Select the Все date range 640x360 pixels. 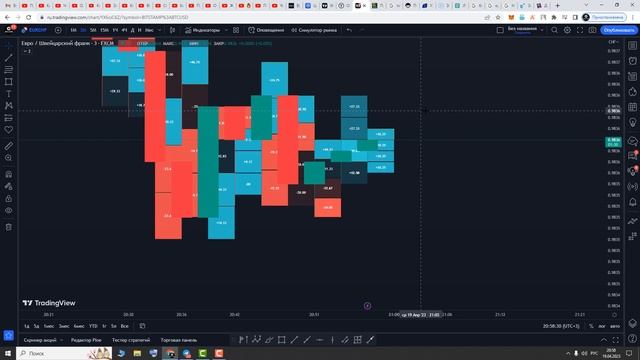click(124, 326)
